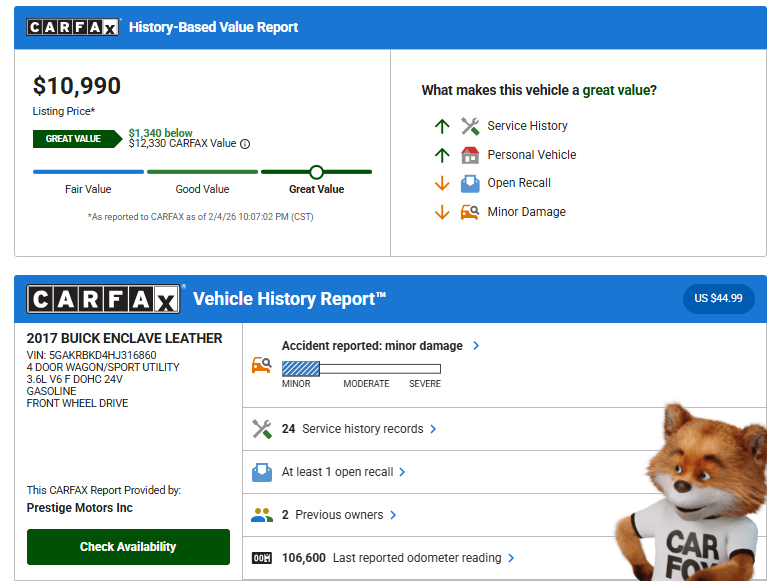Click the value slider's circle marker
The image size is (772, 588).
[317, 172]
